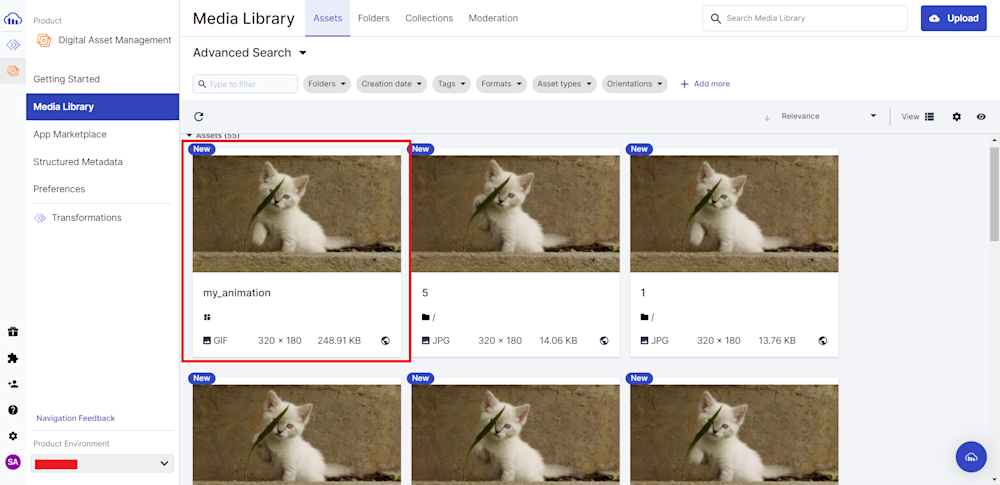Viewport: 1000px width, 485px height.
Task: Click the SA user avatar
Action: (13, 461)
